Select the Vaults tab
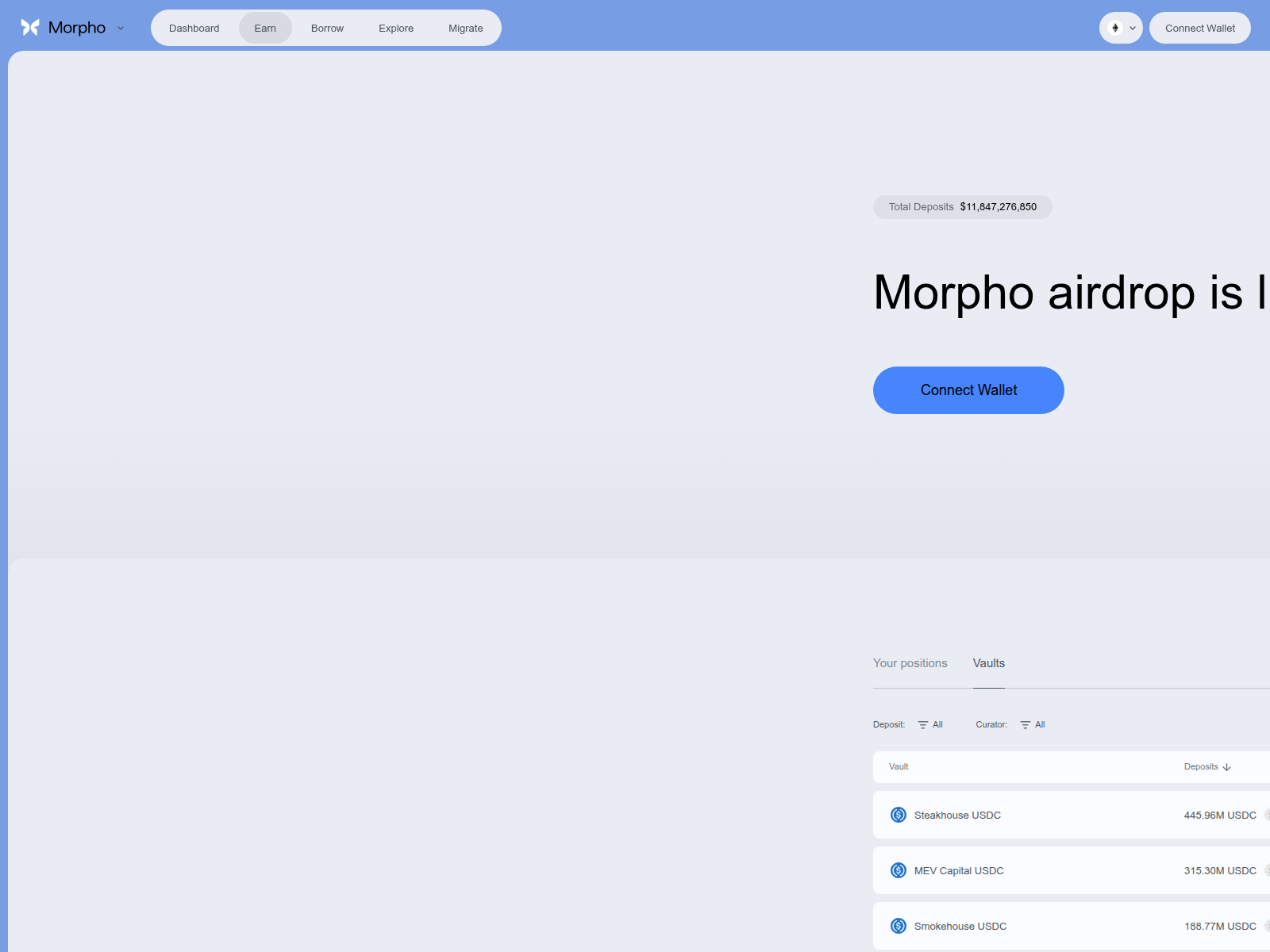 pyautogui.click(x=988, y=663)
